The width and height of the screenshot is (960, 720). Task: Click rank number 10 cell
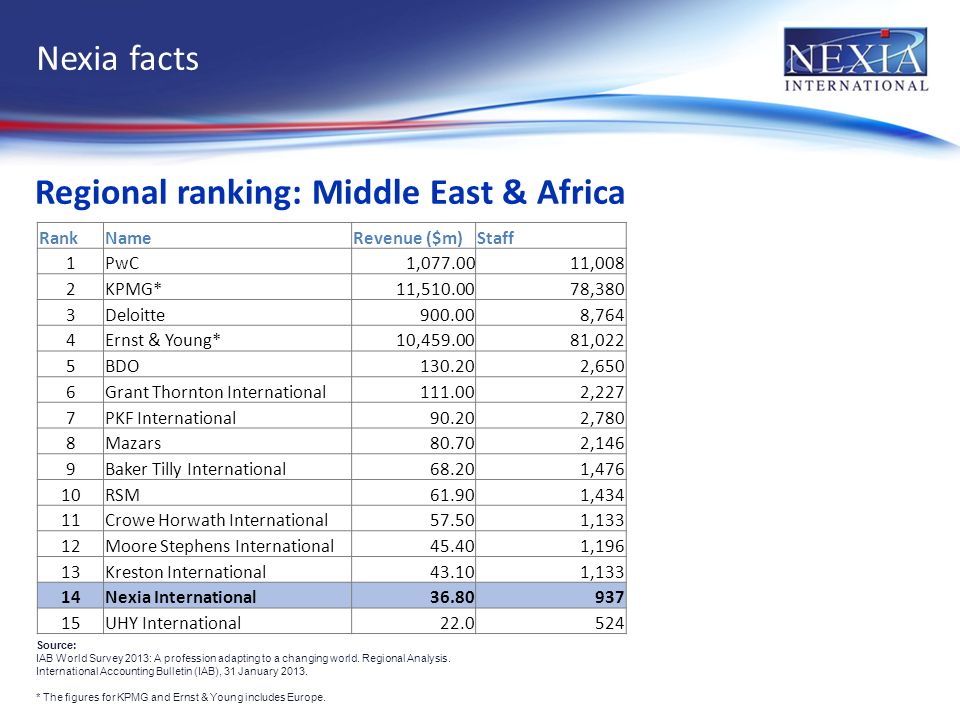point(70,493)
